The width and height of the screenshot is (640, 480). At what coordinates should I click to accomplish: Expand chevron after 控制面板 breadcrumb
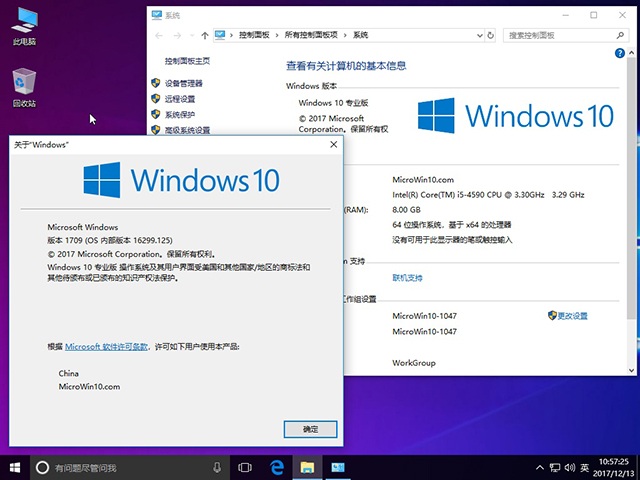pyautogui.click(x=277, y=35)
